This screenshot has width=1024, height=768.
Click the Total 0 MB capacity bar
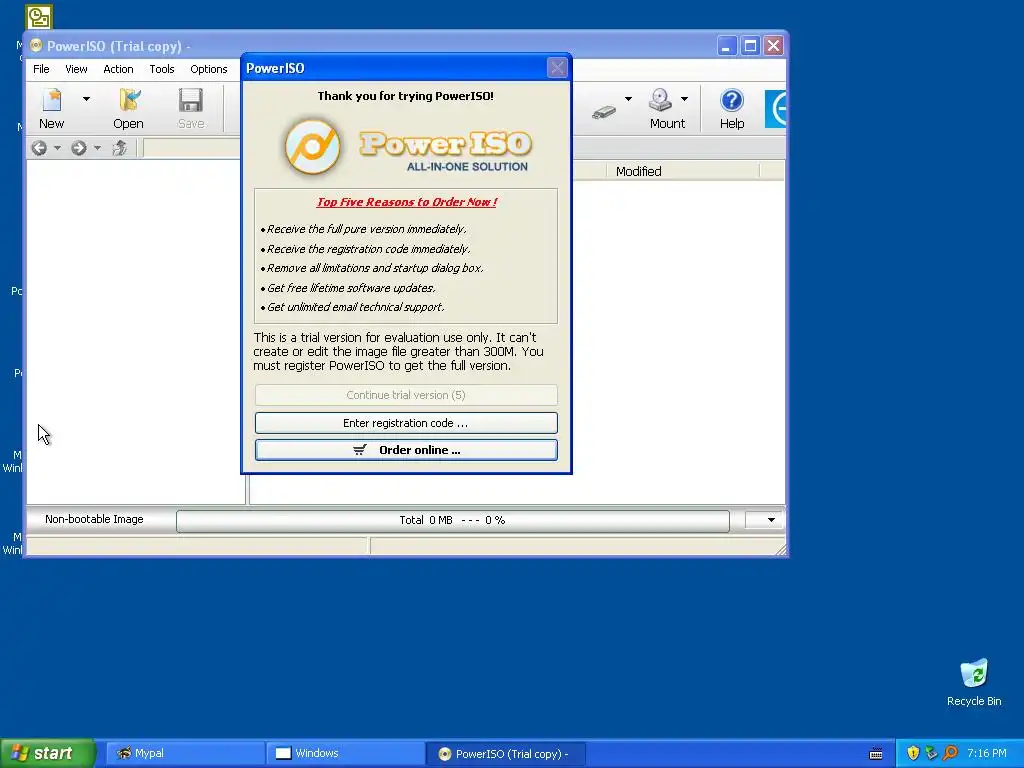[x=452, y=520]
